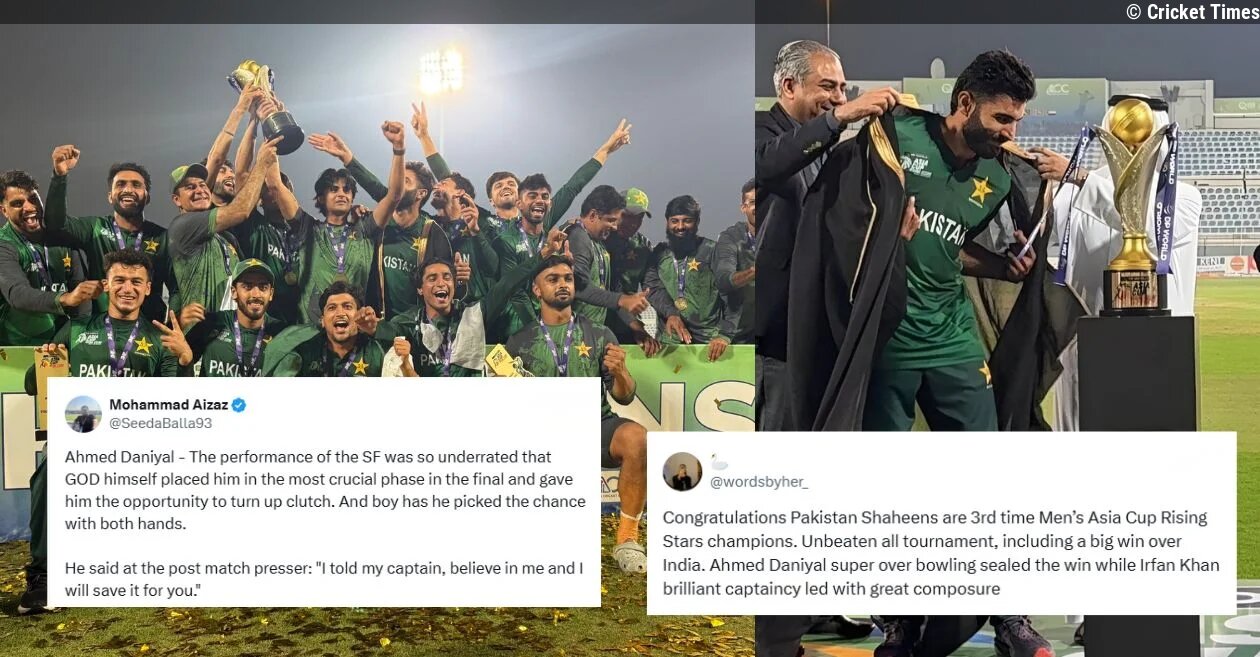Image resolution: width=1260 pixels, height=657 pixels.
Task: Click the trophy raised by the team
Action: pyautogui.click(x=267, y=105)
